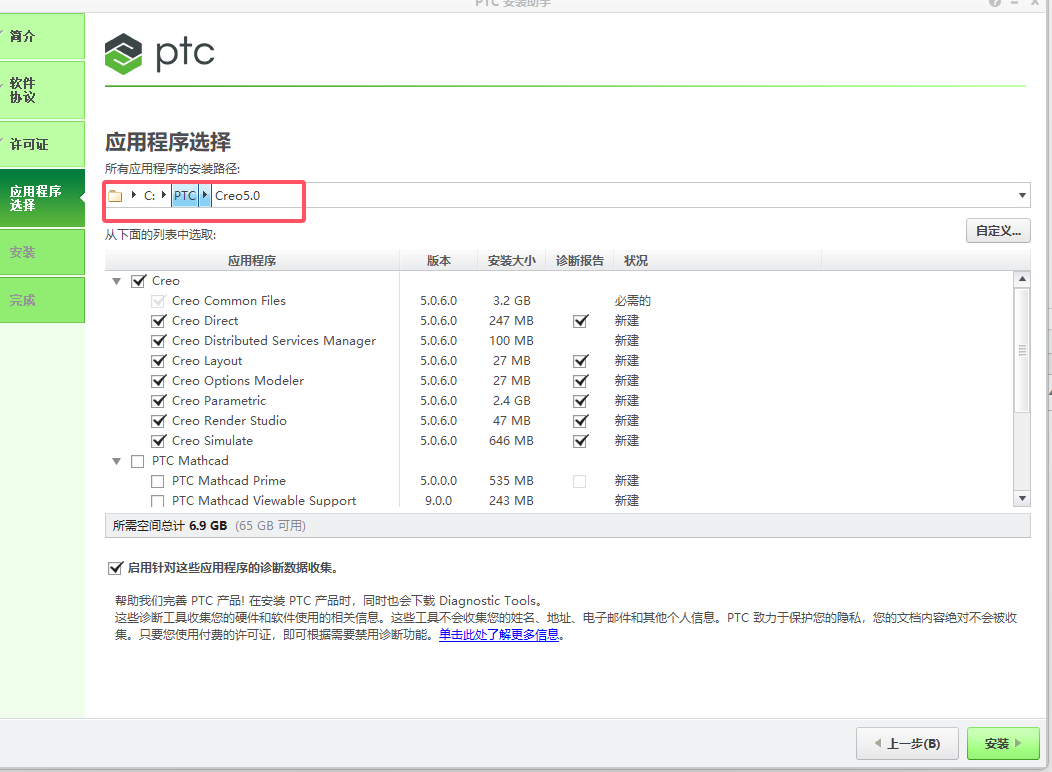Select 安装 step in sidebar
1052x772 pixels.
[x=42, y=252]
